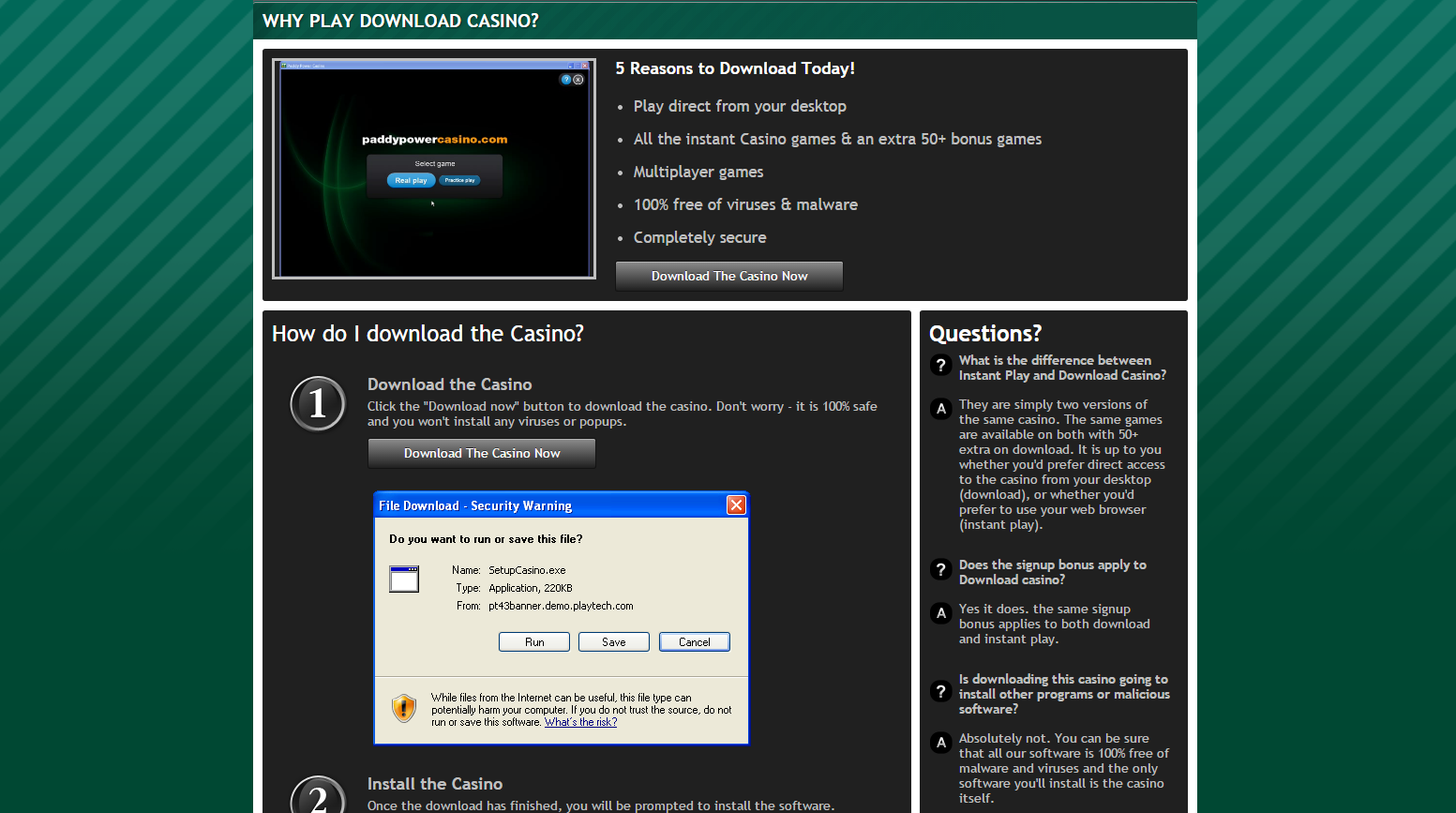Click the 'Download the Casino' step heading
Screen dimensions: 1456x813
pos(449,384)
